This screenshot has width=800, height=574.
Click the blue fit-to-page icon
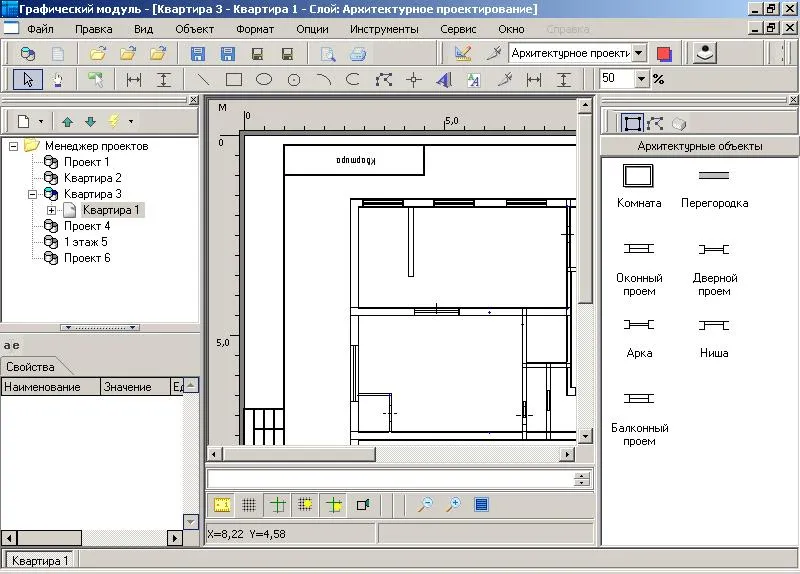pyautogui.click(x=482, y=505)
